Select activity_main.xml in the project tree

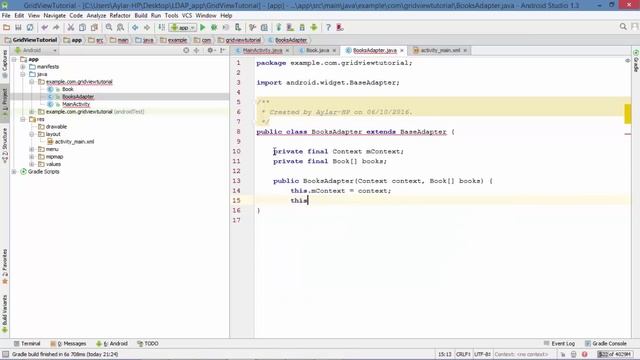click(x=74, y=142)
